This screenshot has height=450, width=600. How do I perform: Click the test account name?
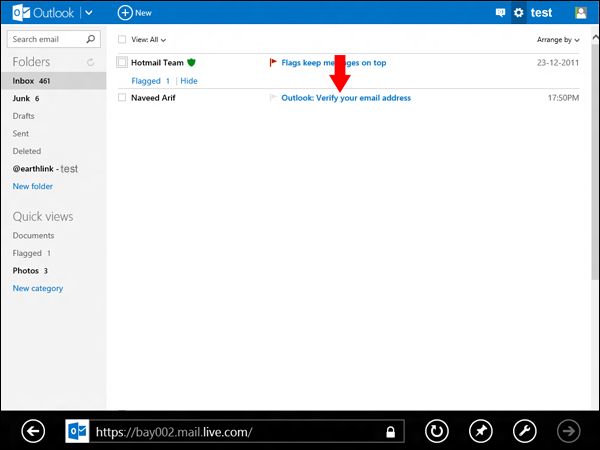click(541, 13)
